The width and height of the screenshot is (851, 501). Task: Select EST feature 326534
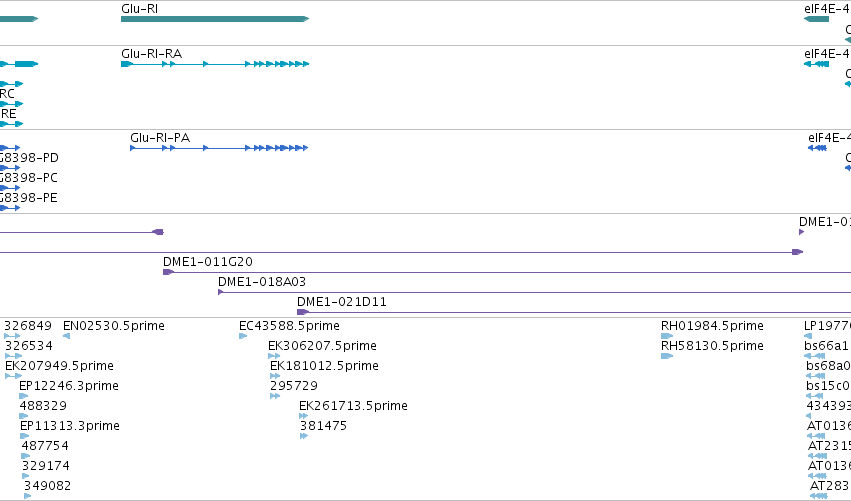[14, 356]
